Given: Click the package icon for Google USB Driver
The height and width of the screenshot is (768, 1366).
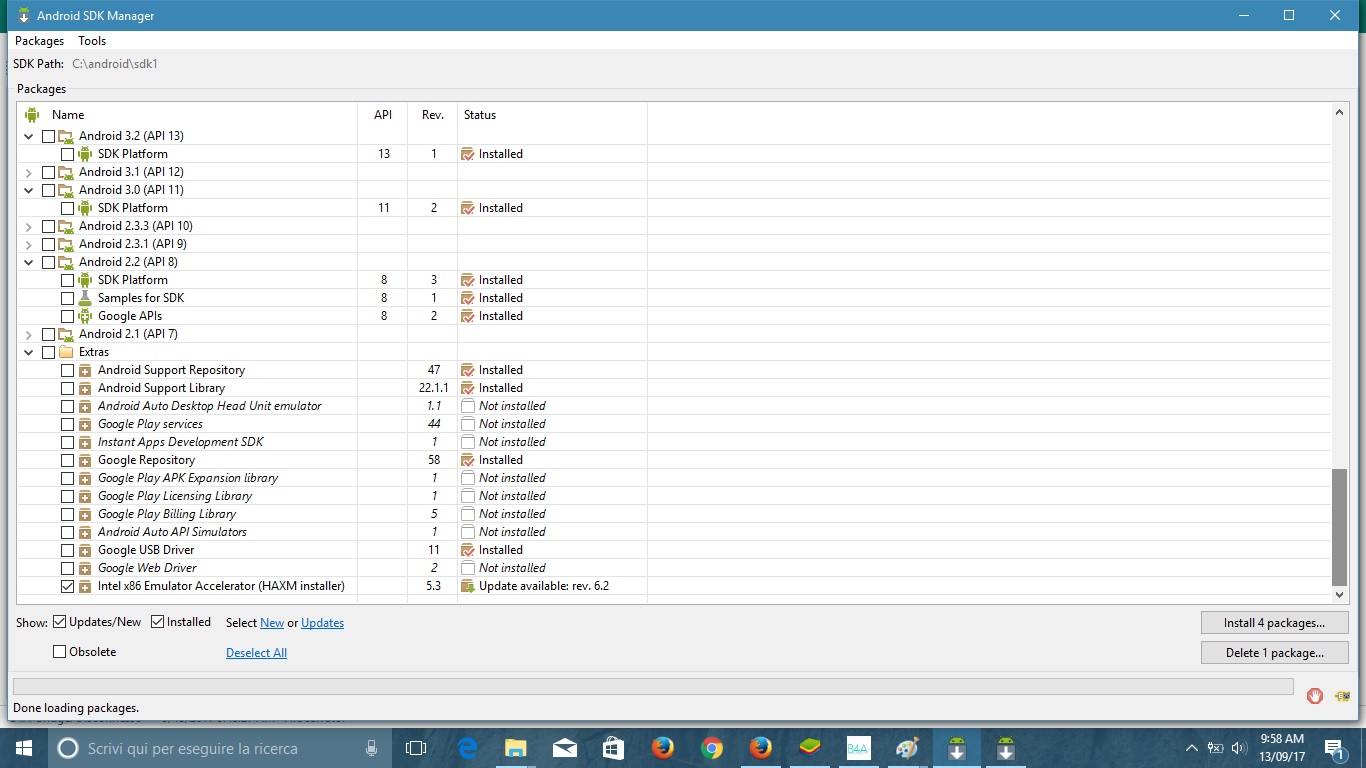Looking at the screenshot, I should click(x=85, y=550).
